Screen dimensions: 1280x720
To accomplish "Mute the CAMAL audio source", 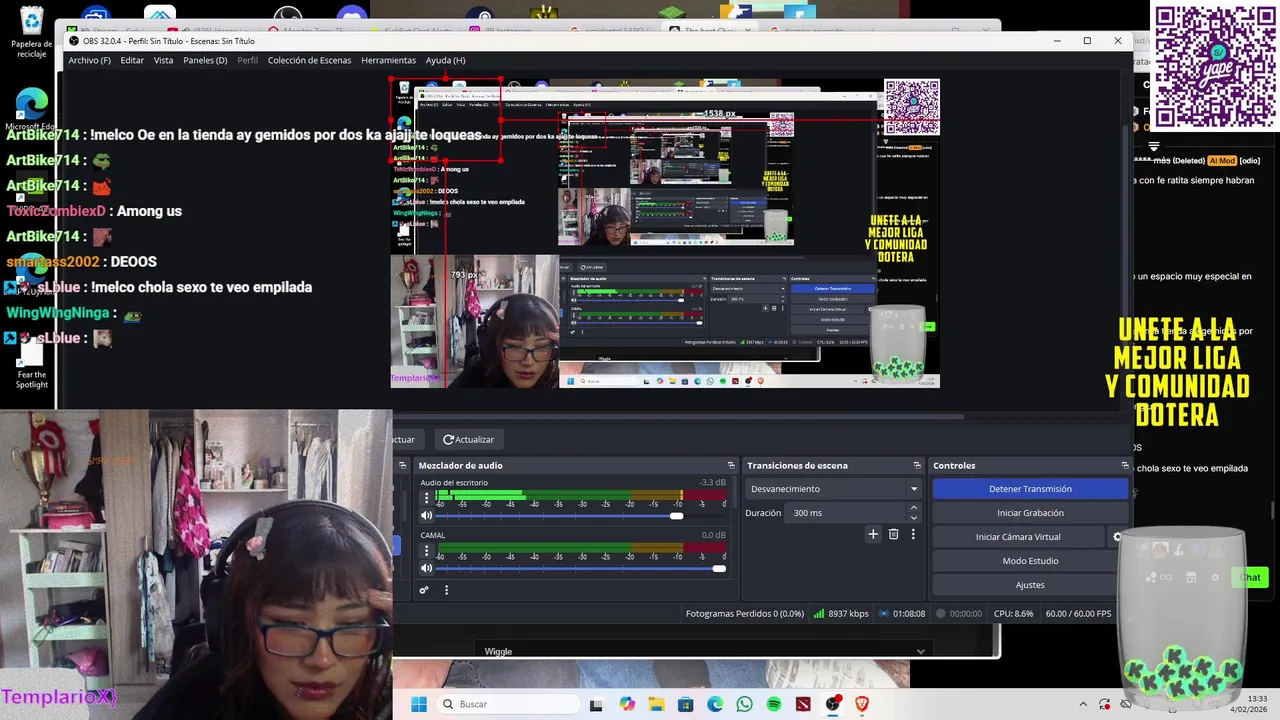I will click(427, 568).
